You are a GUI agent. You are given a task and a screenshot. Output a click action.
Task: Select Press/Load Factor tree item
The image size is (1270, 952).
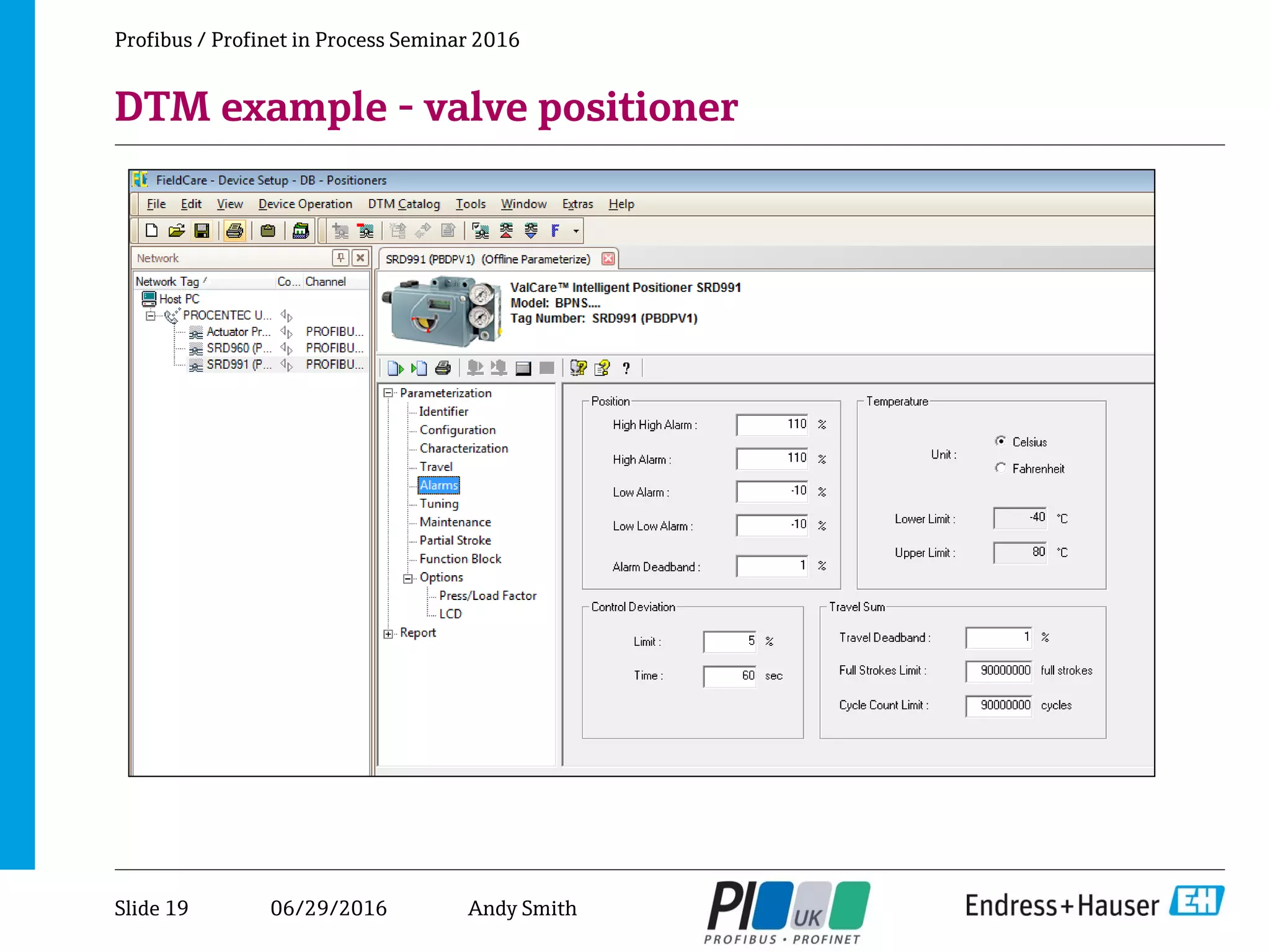(x=488, y=595)
